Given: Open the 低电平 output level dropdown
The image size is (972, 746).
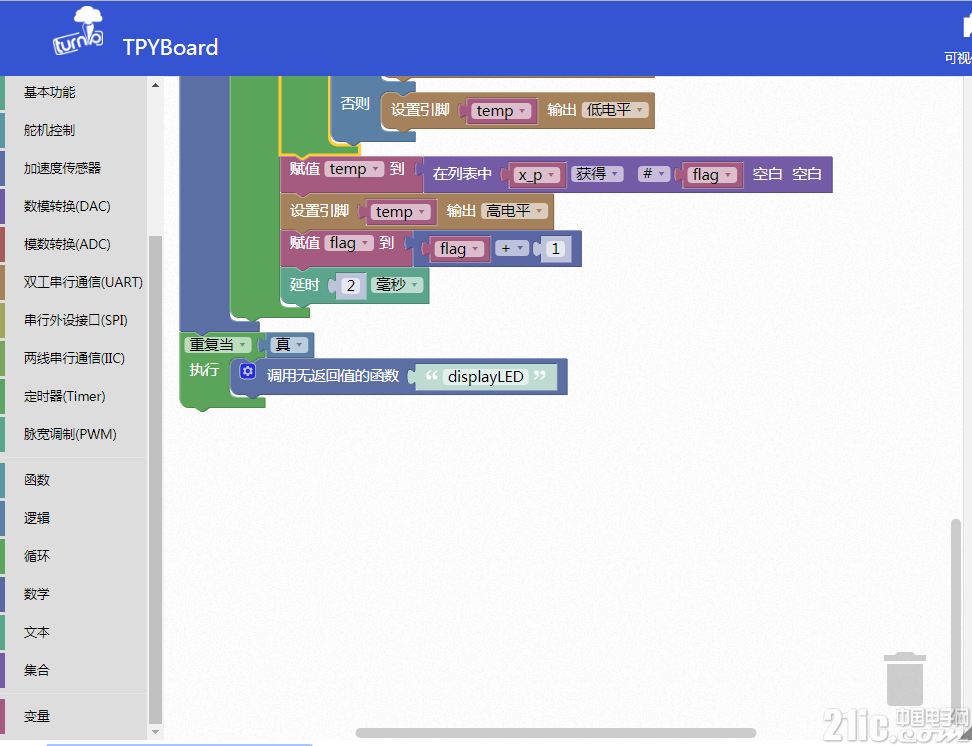Looking at the screenshot, I should [616, 110].
